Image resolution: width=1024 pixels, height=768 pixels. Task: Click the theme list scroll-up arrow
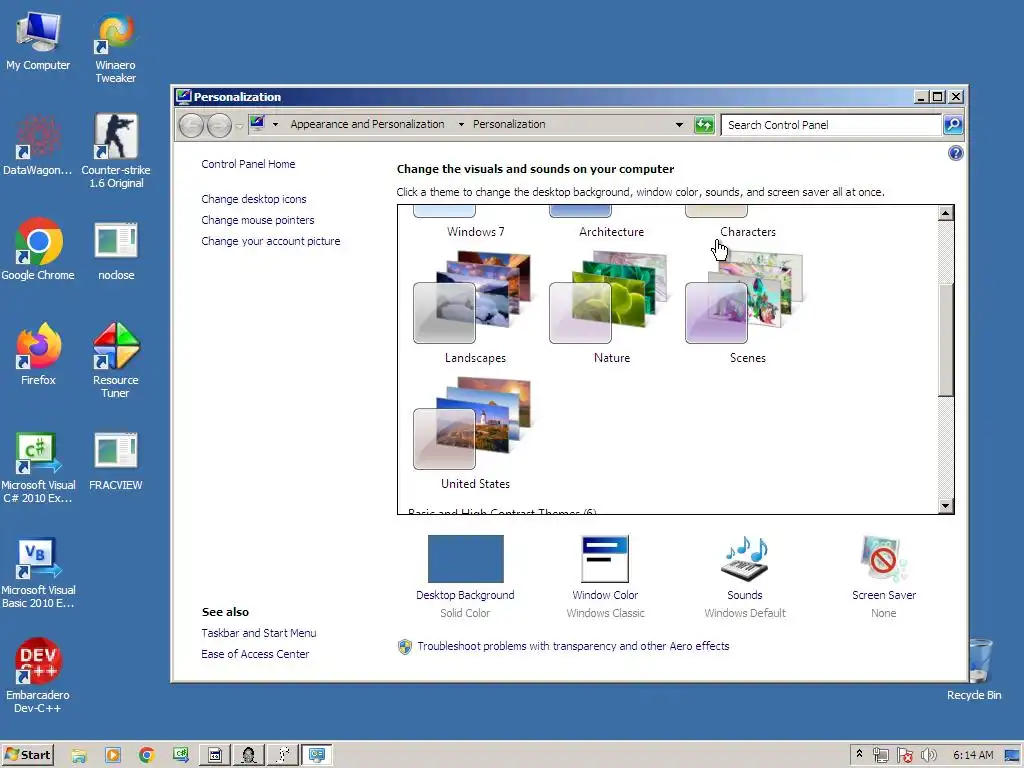946,213
